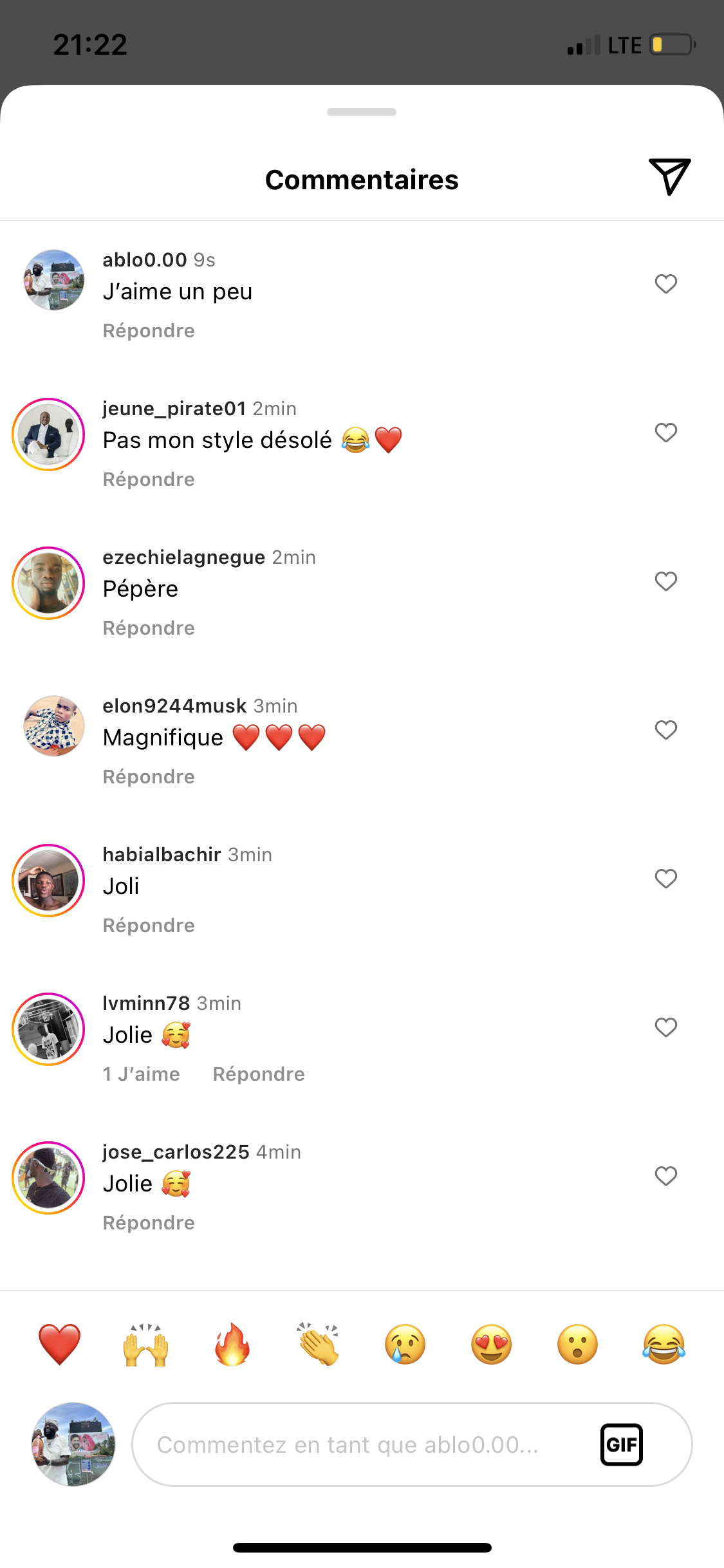
Task: Insert the surprised face emoji
Action: click(x=577, y=1345)
